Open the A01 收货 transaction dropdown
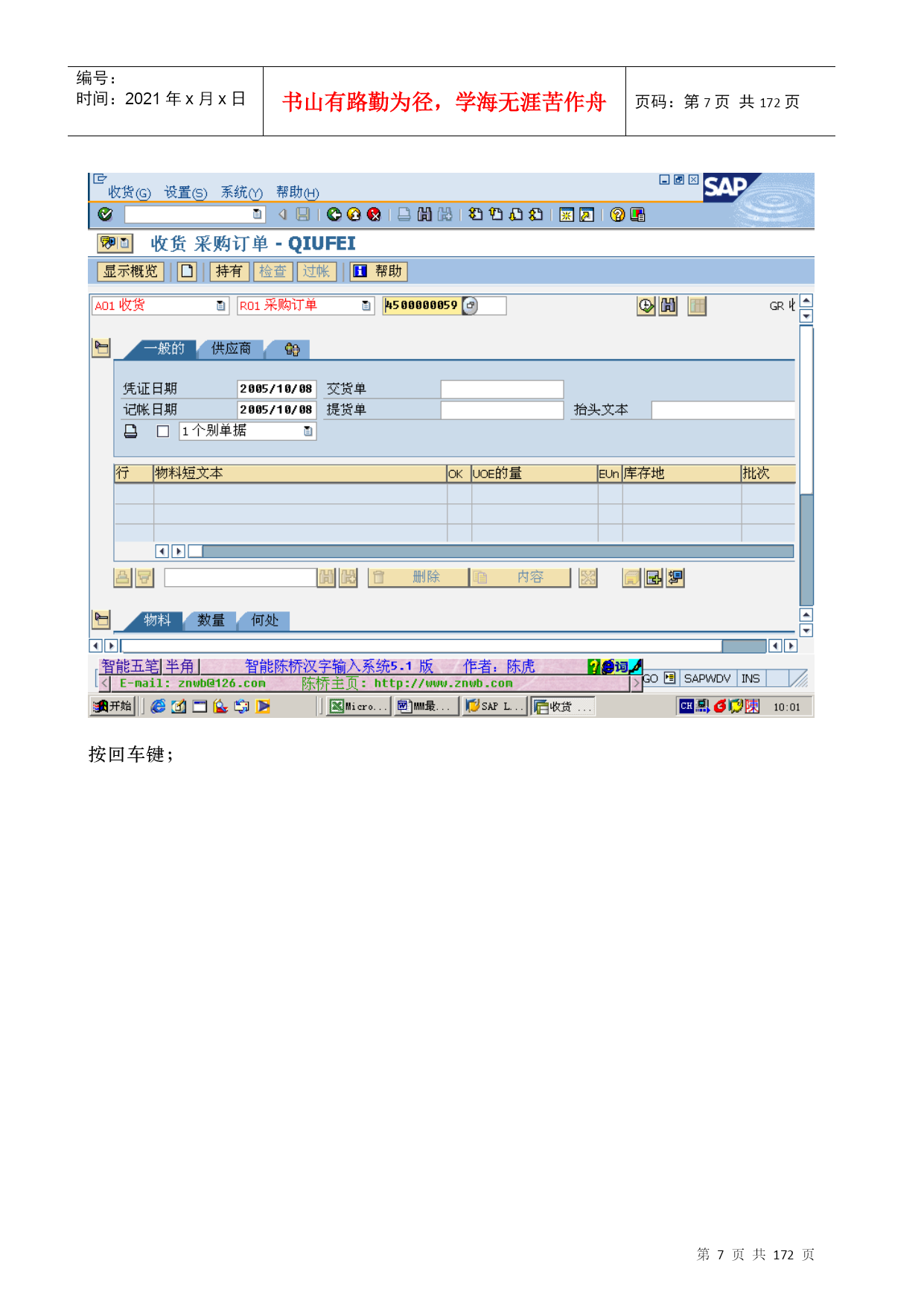The image size is (924, 1307). (221, 305)
